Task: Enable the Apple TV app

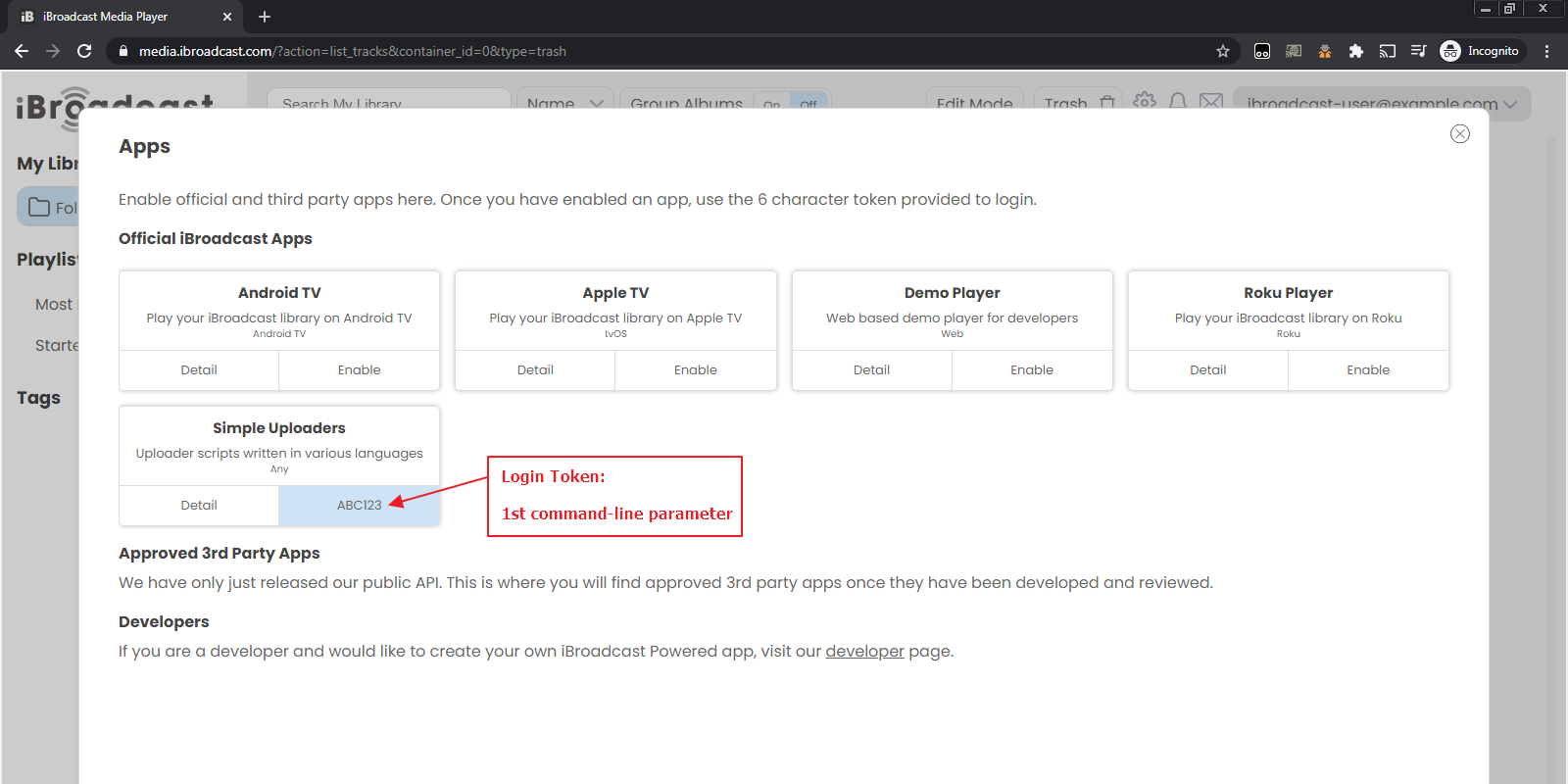Action: (x=696, y=370)
